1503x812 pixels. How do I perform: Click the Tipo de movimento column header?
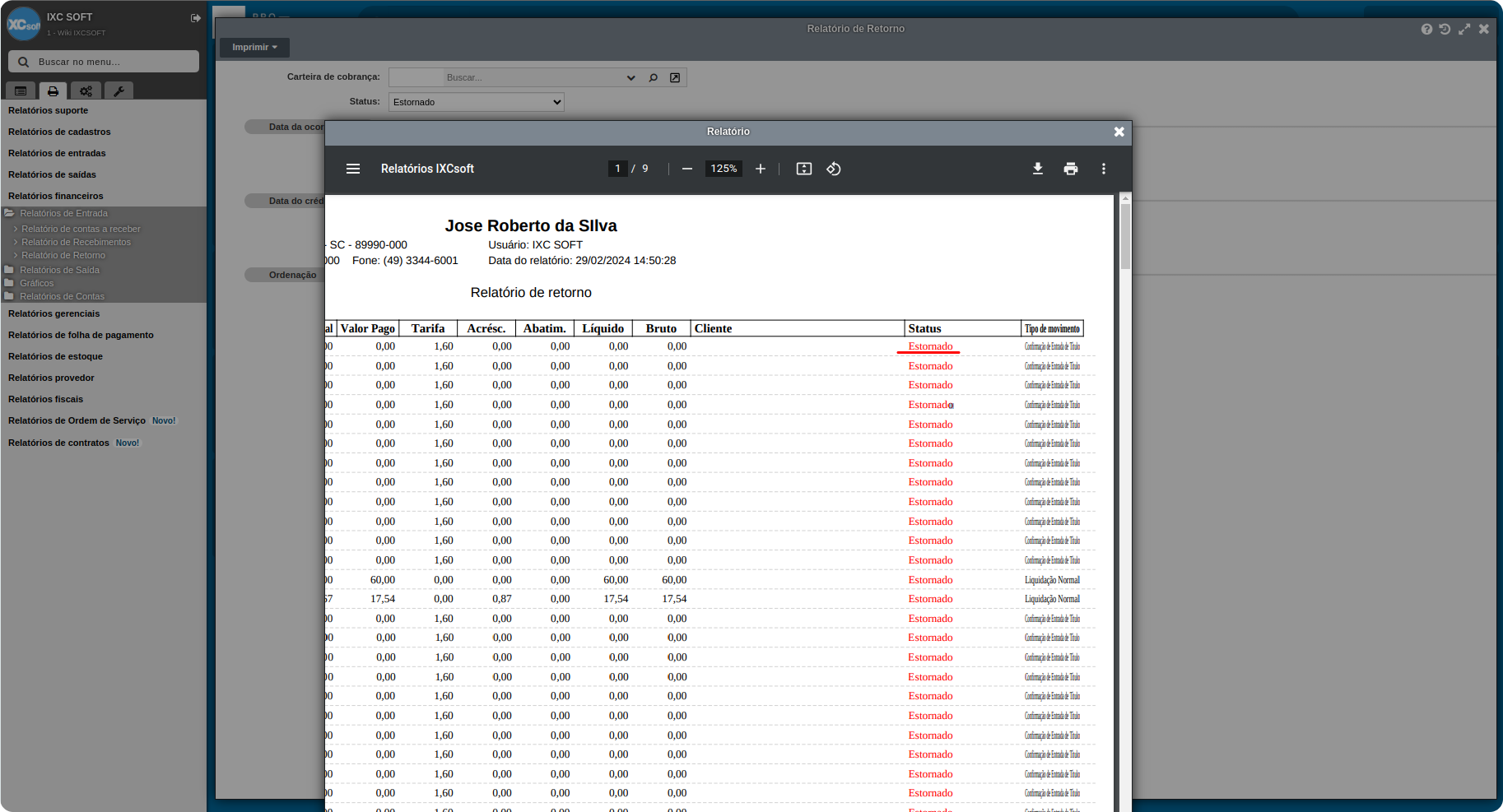[x=1052, y=328]
